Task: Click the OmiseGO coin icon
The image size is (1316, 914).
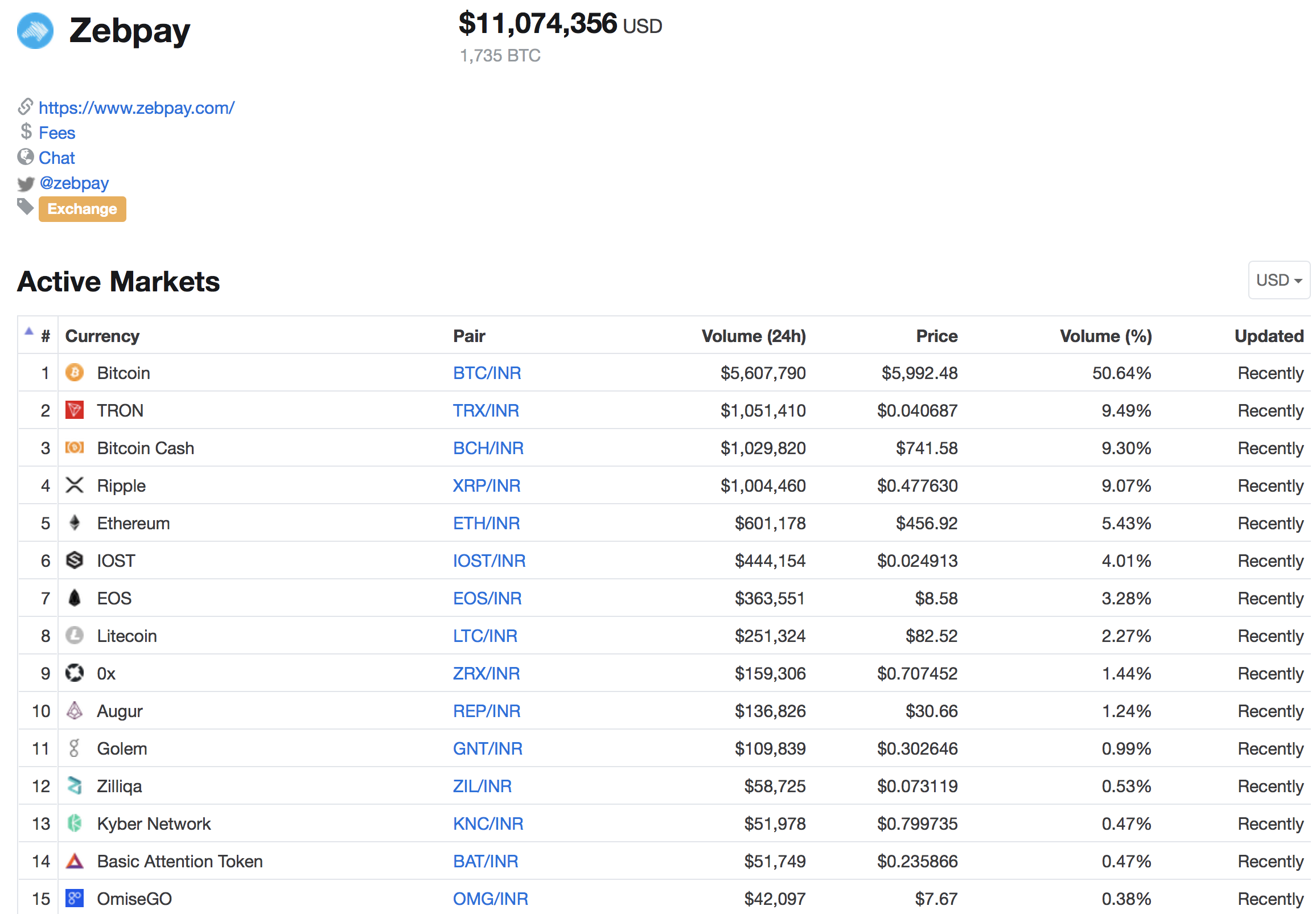Action: tap(75, 898)
